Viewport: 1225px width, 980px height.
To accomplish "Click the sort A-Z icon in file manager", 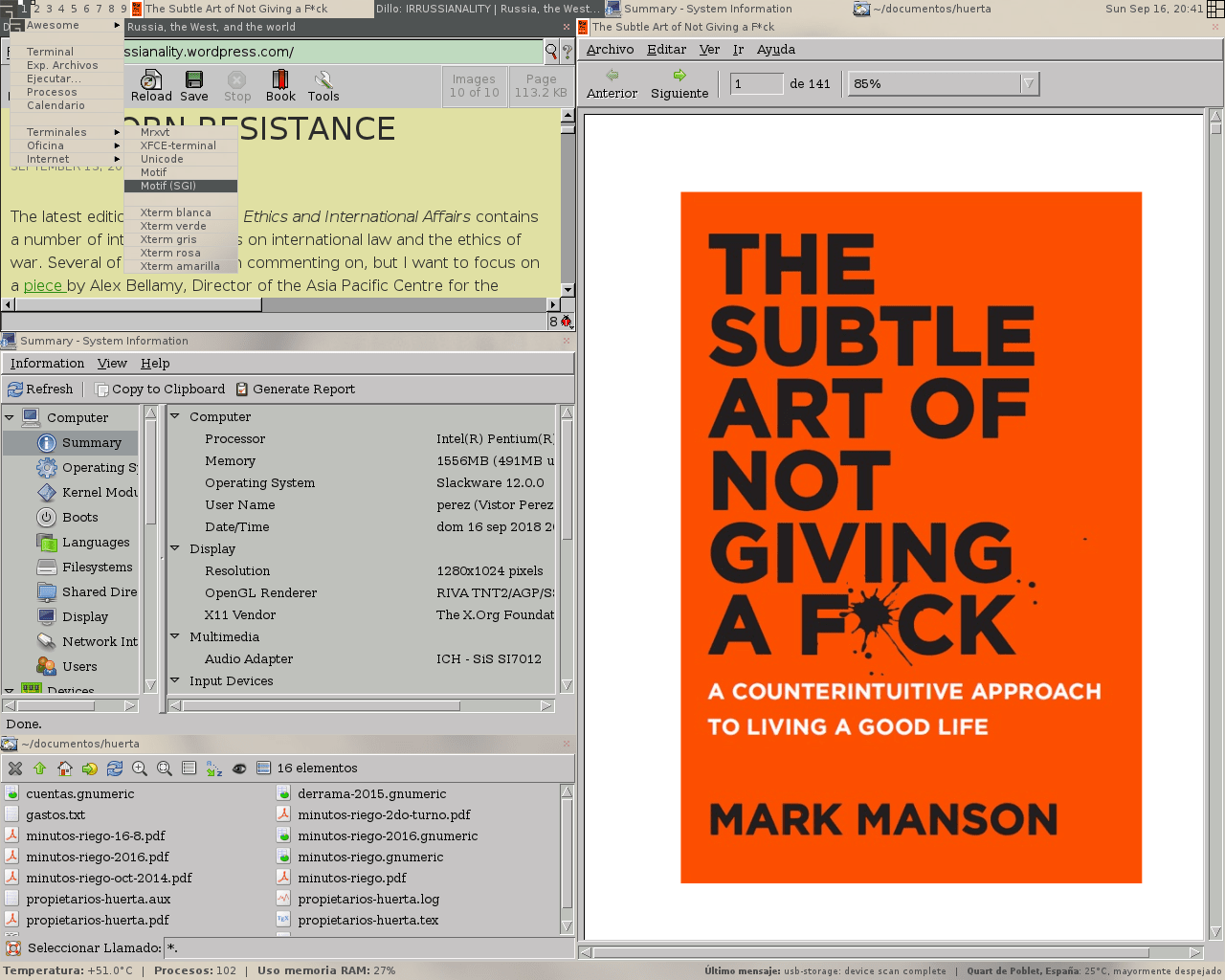I will pyautogui.click(x=214, y=768).
